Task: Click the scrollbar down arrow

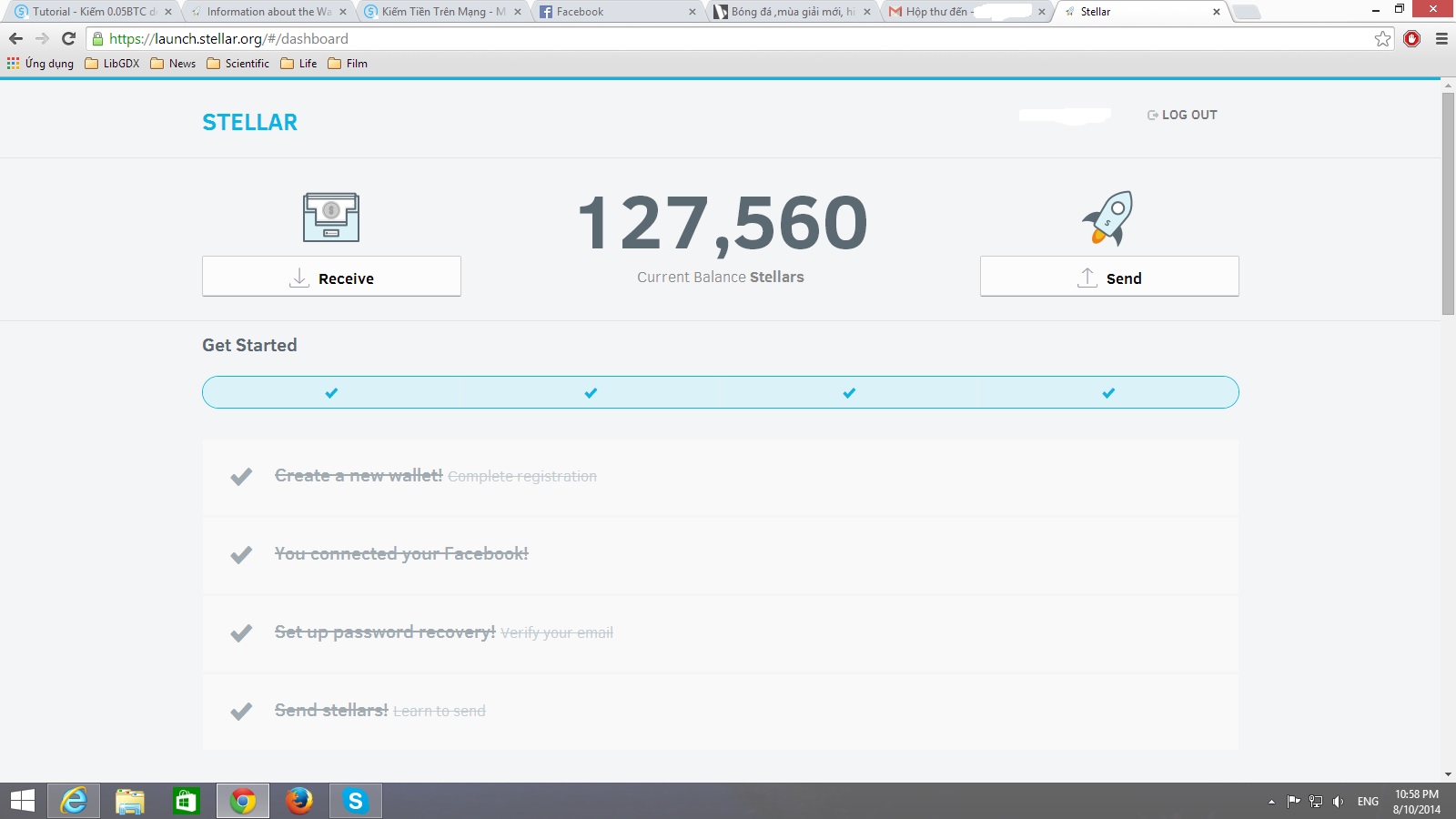Action: point(1448,774)
